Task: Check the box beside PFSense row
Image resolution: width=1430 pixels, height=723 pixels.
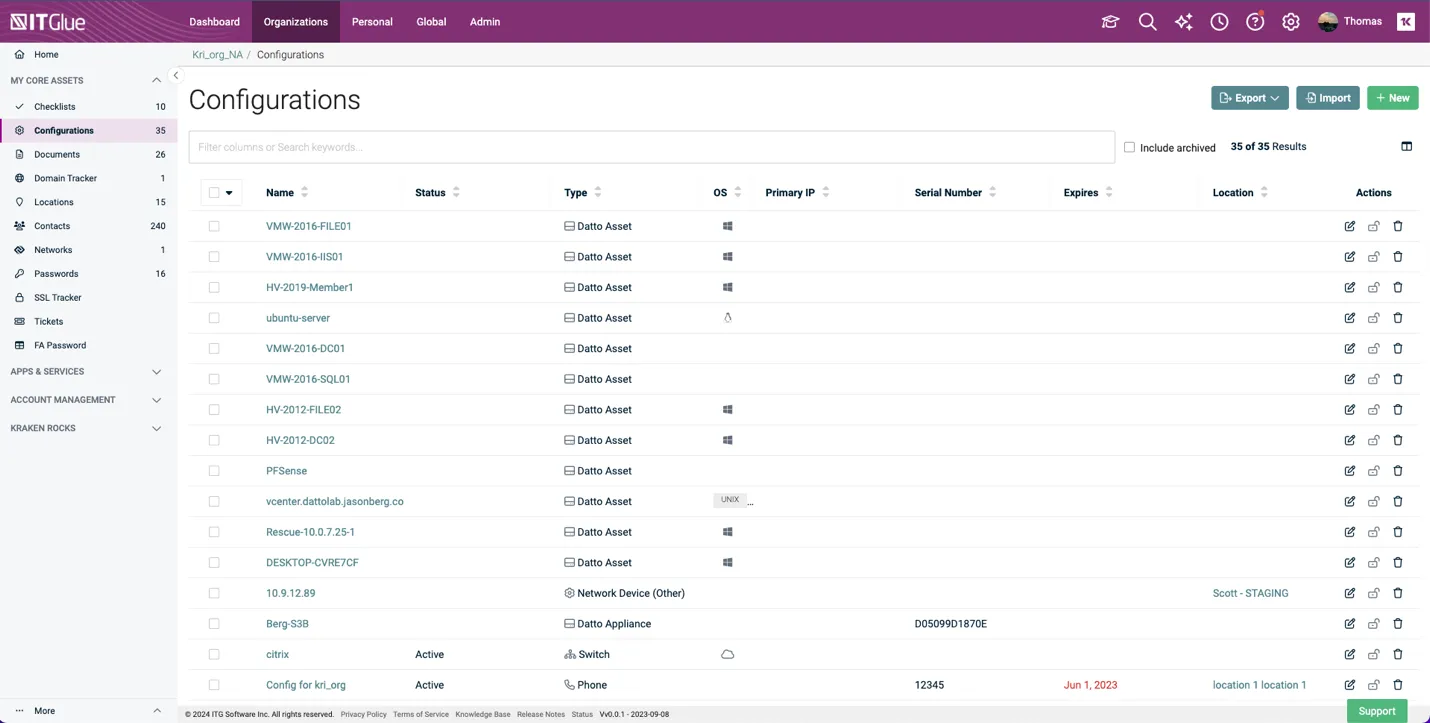Action: [214, 471]
